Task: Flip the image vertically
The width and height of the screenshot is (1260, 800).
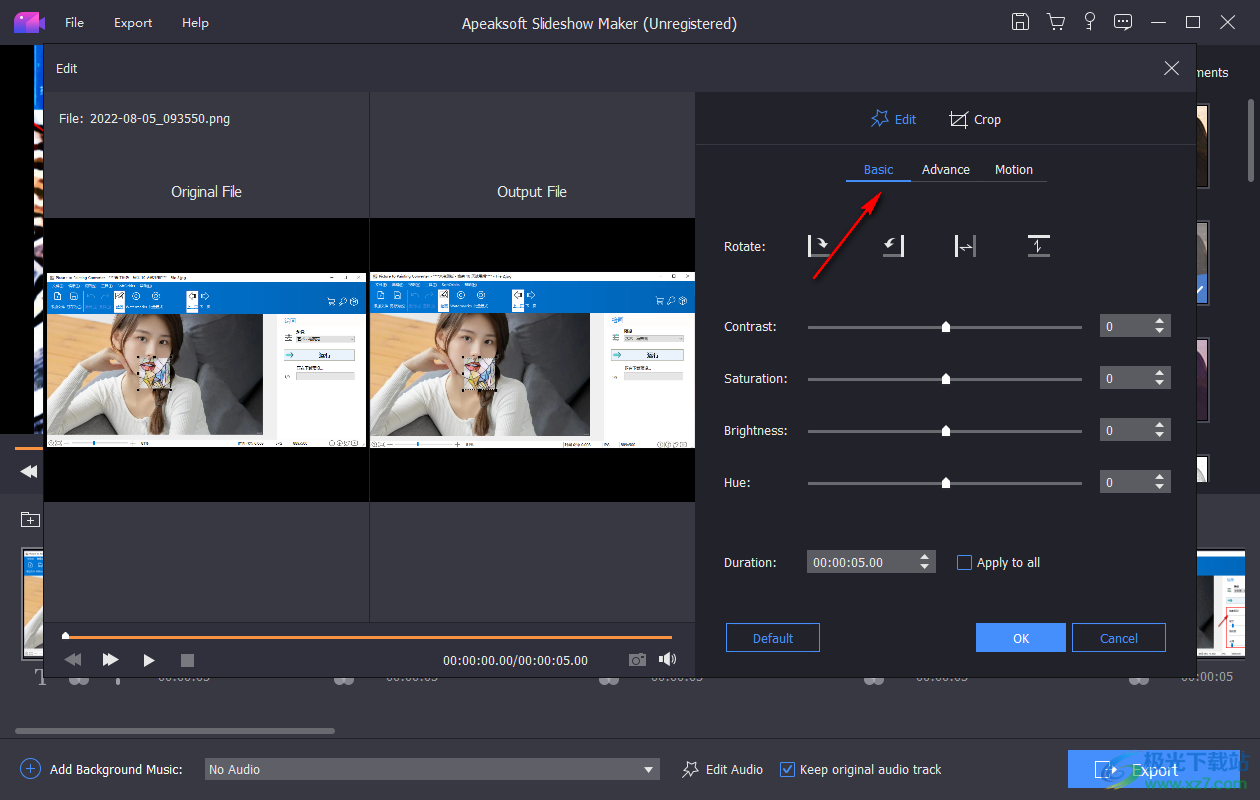Action: [x=1039, y=246]
